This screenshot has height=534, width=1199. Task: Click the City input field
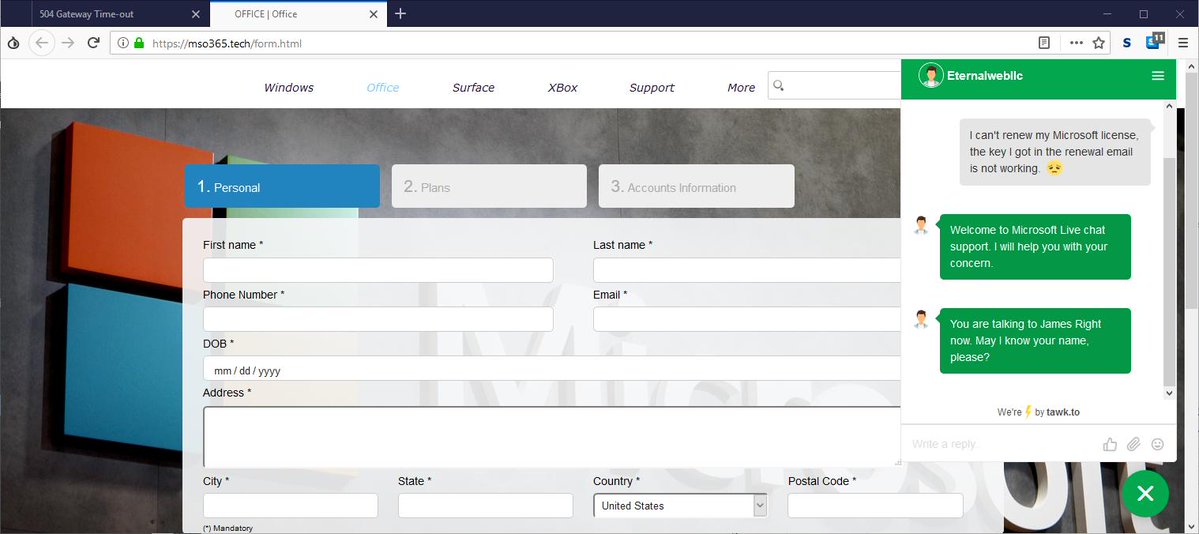click(x=291, y=506)
